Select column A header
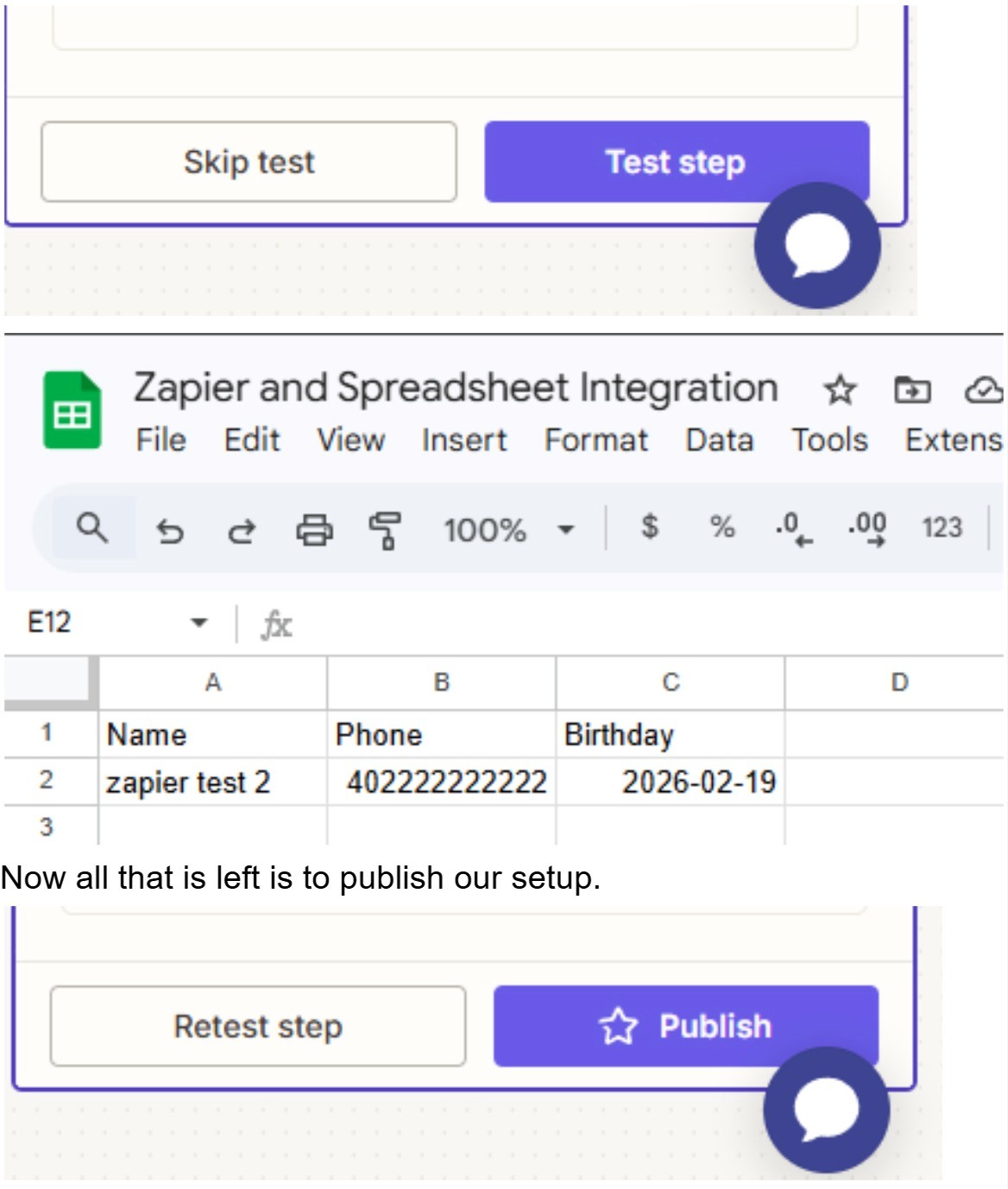 pos(213,683)
